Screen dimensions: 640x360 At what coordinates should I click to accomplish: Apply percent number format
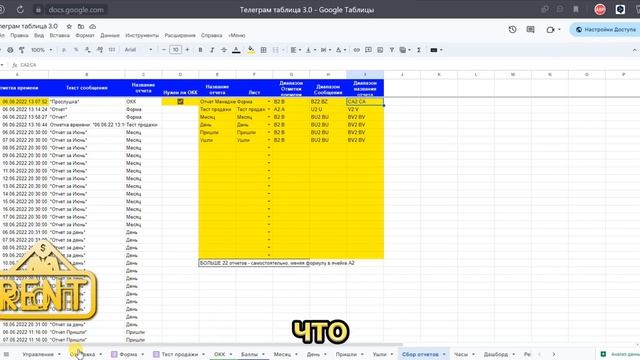click(76, 50)
